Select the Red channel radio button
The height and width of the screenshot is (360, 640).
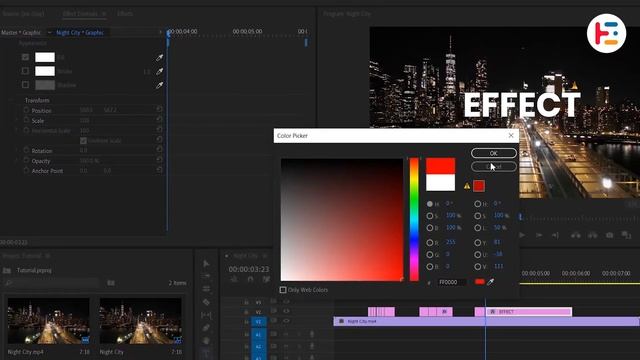click(430, 242)
